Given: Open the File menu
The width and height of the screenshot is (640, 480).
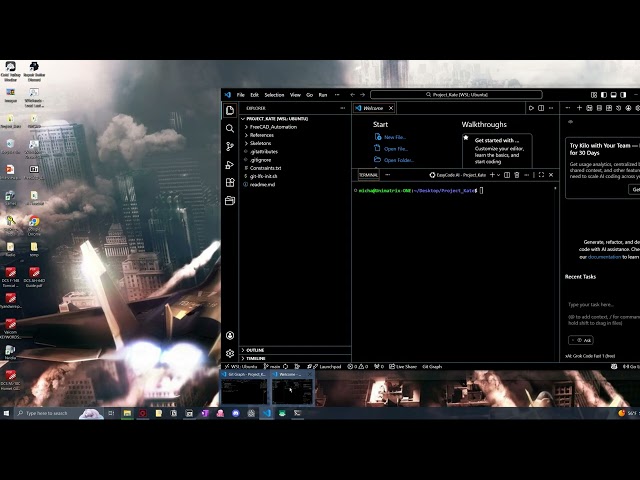Looking at the screenshot, I should pyautogui.click(x=241, y=95).
